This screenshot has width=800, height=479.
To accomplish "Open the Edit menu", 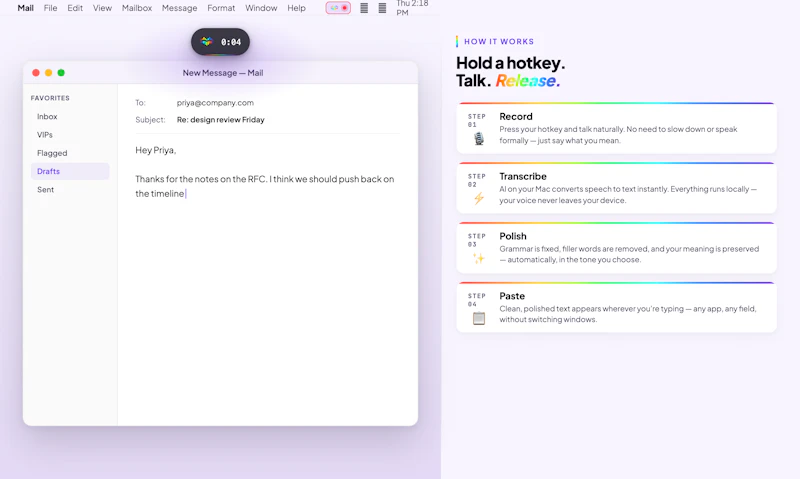I will [75, 8].
